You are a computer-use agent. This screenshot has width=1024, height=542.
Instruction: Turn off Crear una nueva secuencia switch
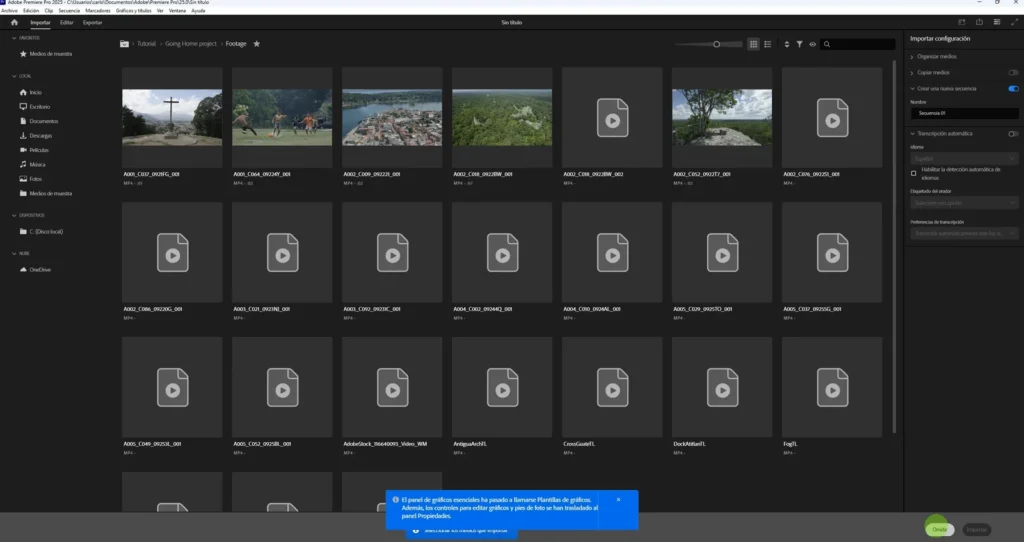(x=1013, y=88)
